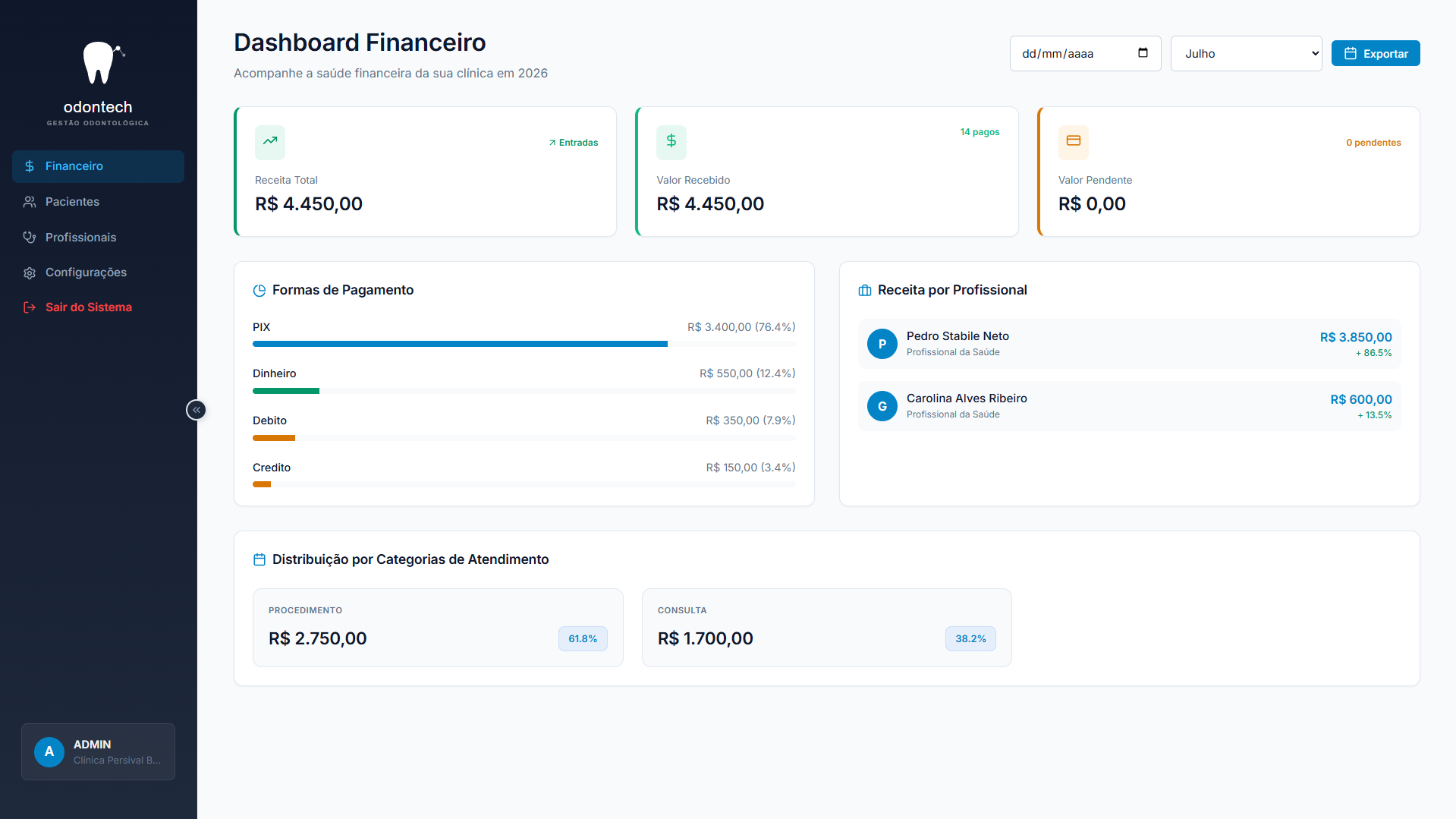Click the ADMIN user avatar A
Screen dimensions: 1456x819
tap(49, 751)
